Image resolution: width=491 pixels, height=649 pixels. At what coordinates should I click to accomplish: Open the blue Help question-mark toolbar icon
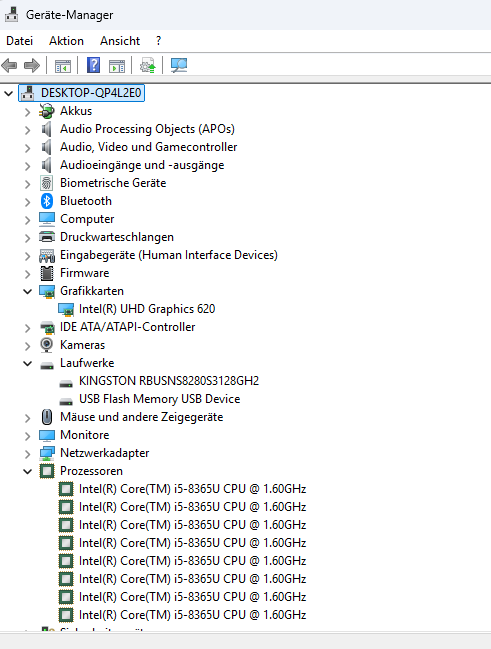coord(94,65)
